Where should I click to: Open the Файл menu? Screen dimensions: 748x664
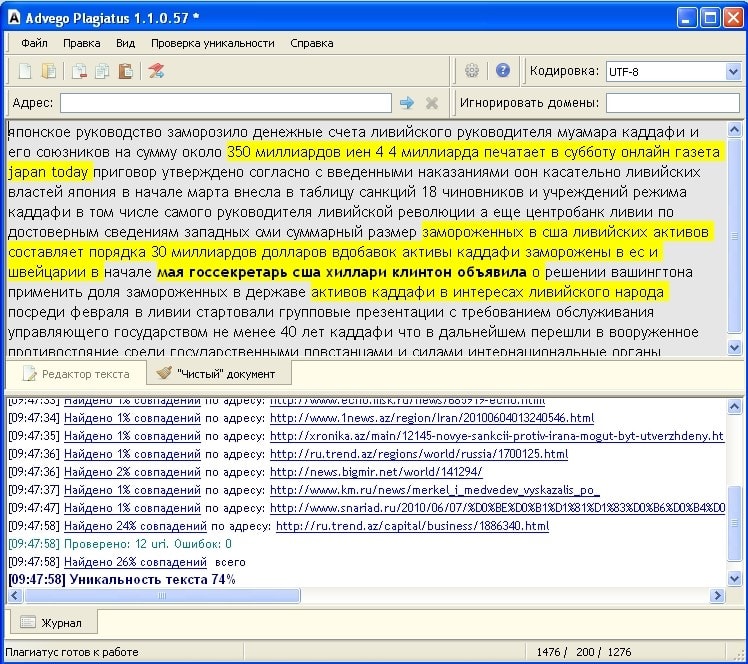34,43
